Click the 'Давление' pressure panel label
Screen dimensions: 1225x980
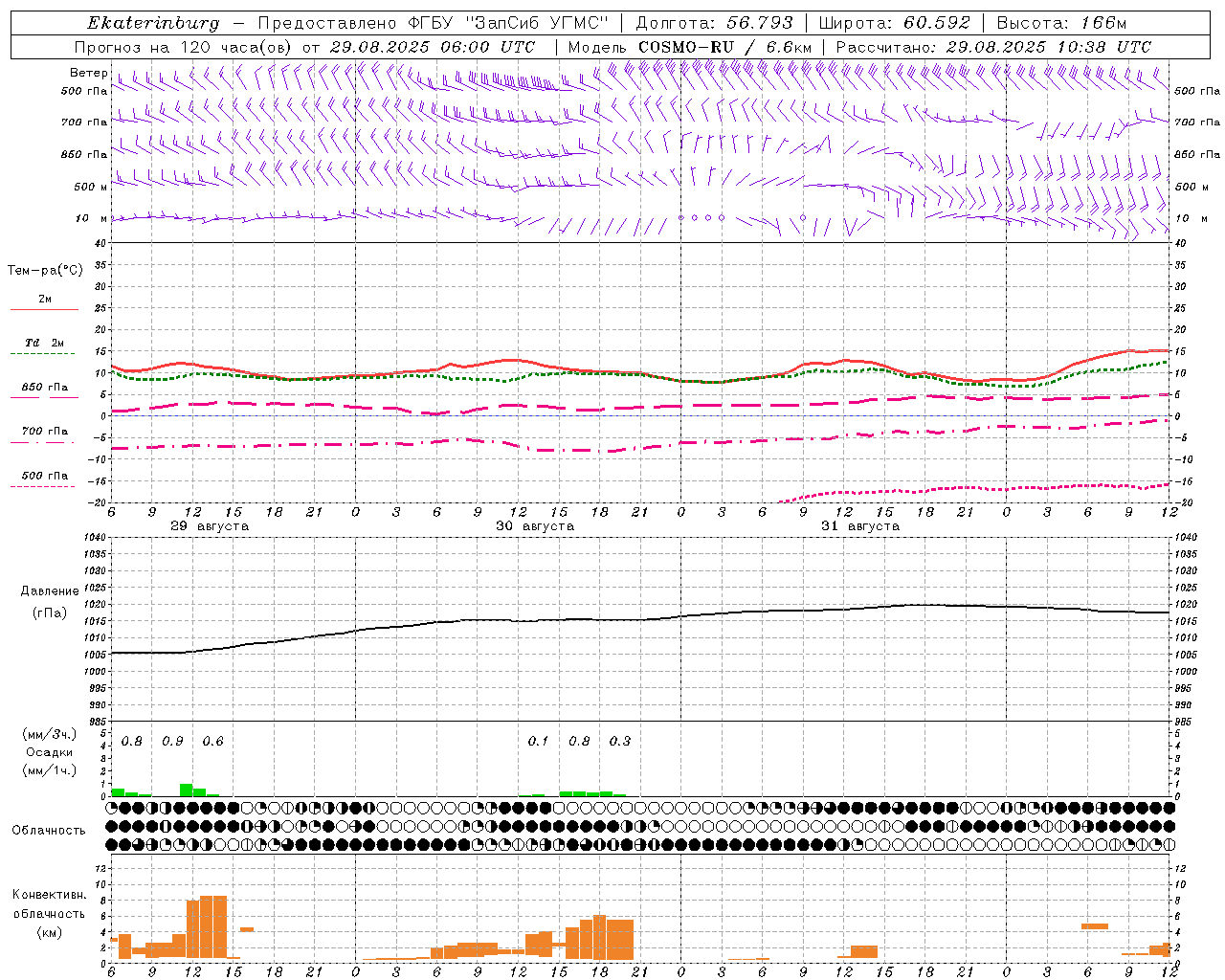[x=50, y=591]
